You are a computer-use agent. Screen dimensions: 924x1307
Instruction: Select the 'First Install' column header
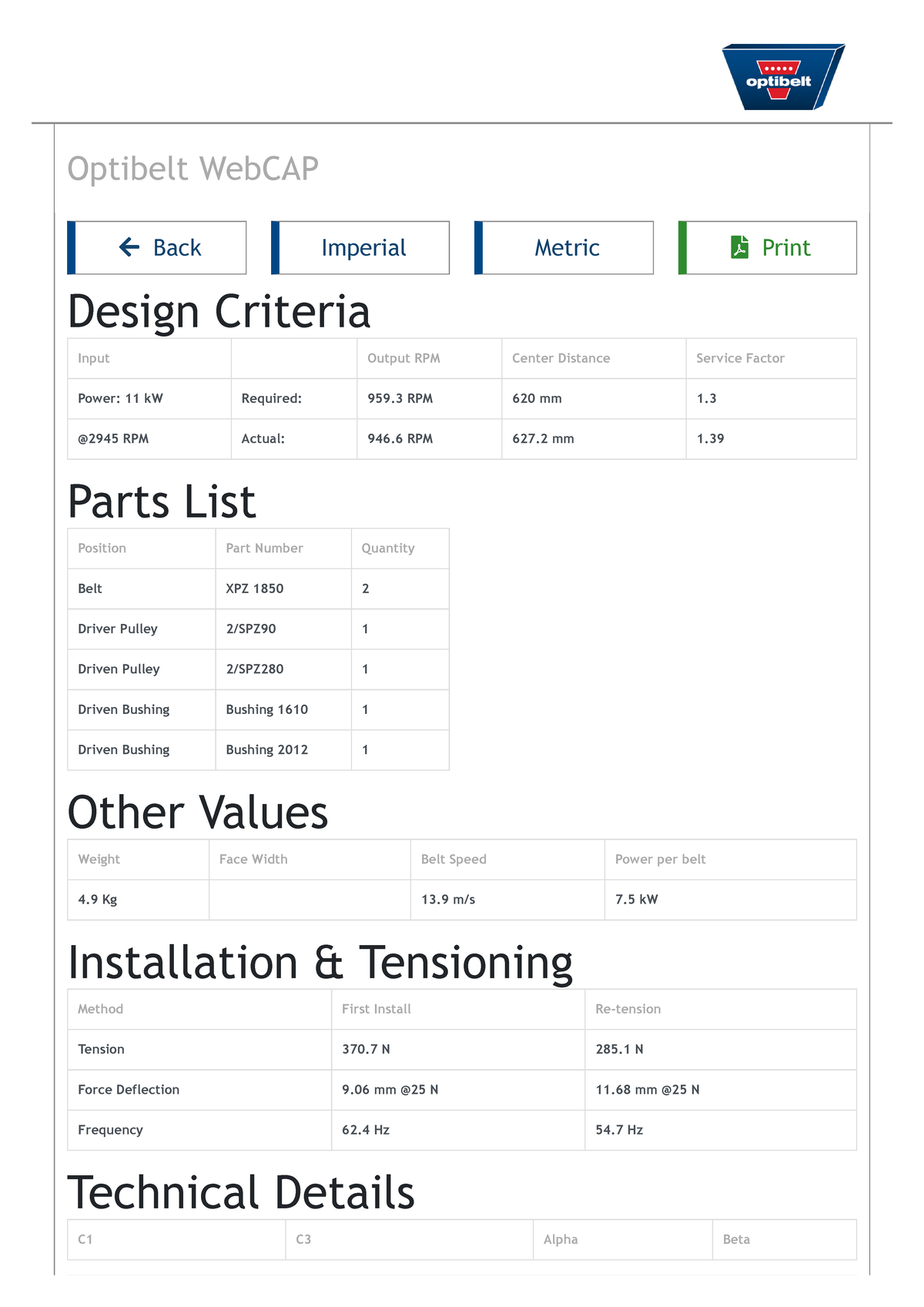377,1009
